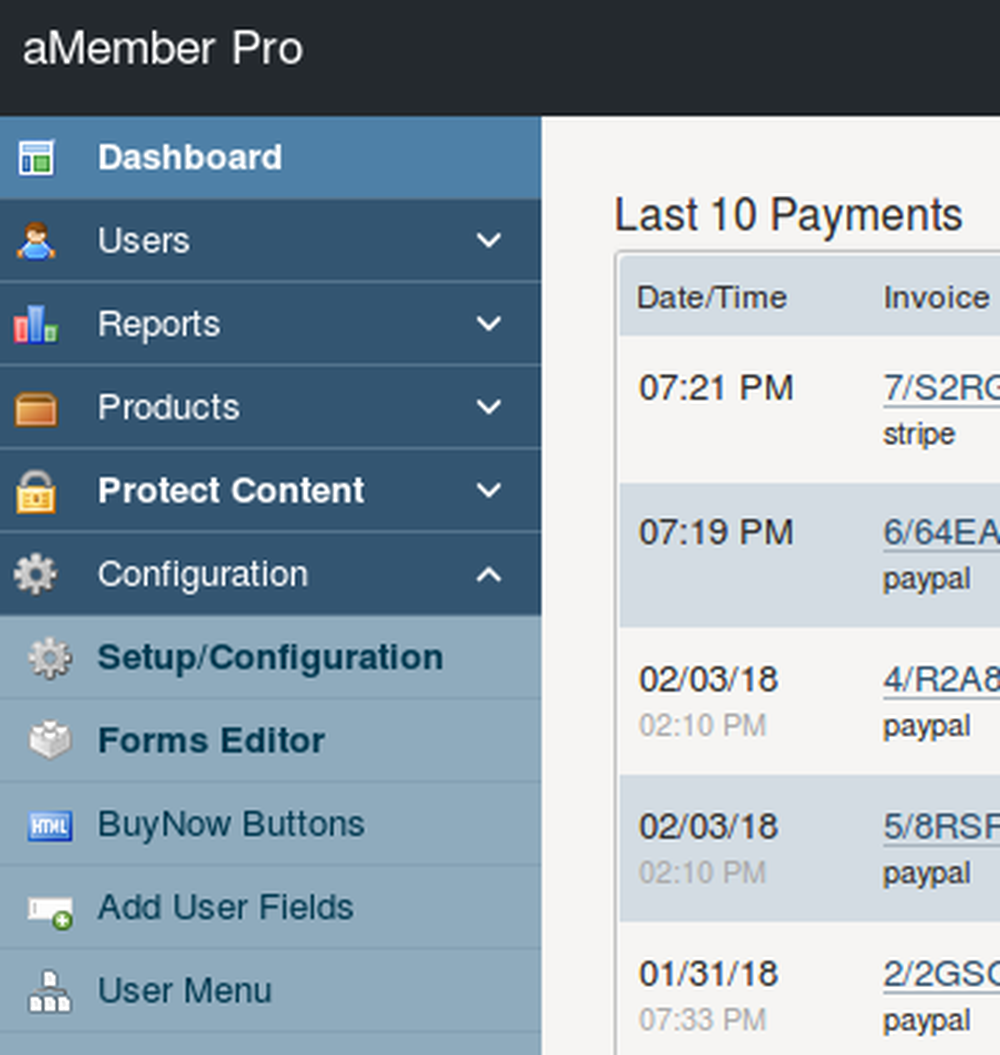Click the User Menu sitemap icon
Viewport: 1000px width, 1055px height.
(50, 992)
